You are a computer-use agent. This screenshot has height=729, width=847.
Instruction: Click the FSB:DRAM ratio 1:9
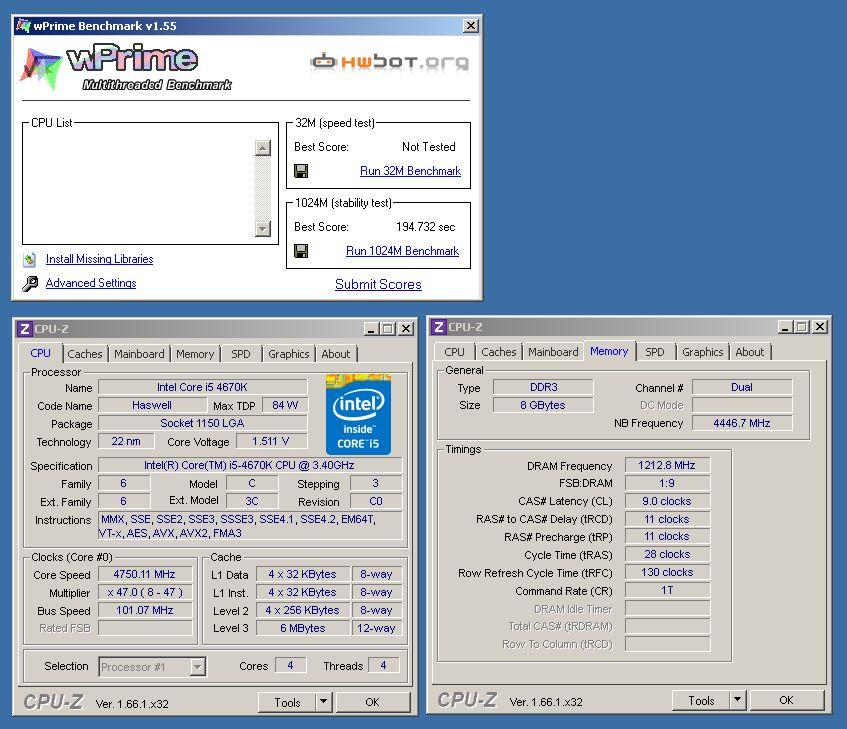tap(667, 483)
